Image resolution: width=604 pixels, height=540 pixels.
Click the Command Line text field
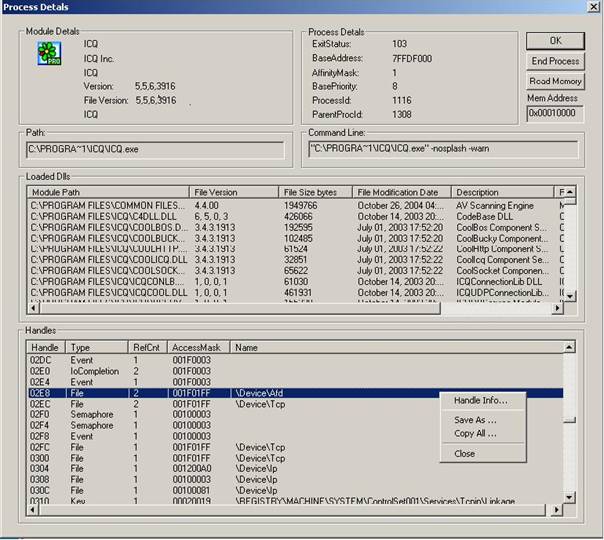443,149
